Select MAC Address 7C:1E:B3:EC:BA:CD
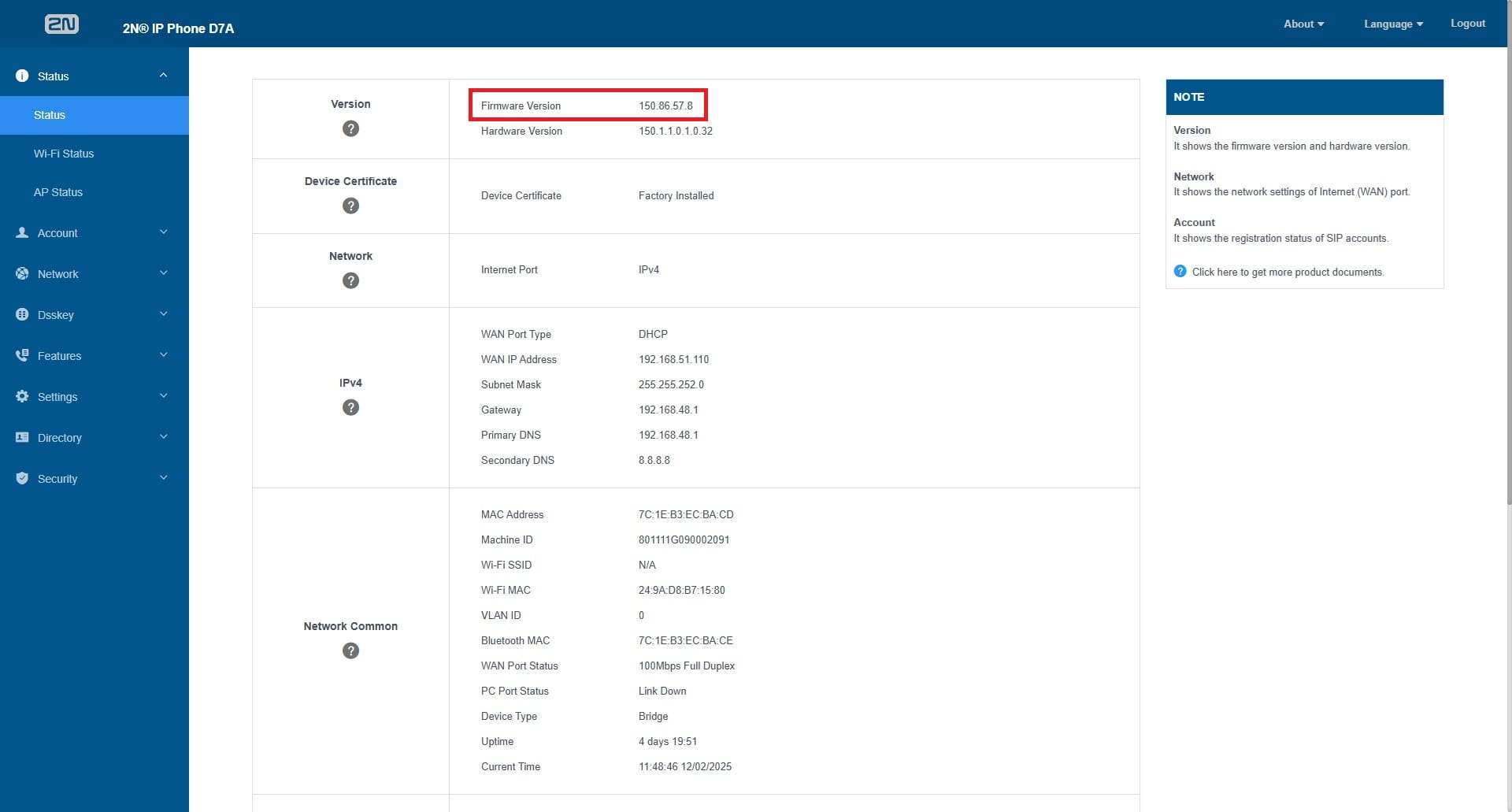The image size is (1512, 812). (686, 514)
